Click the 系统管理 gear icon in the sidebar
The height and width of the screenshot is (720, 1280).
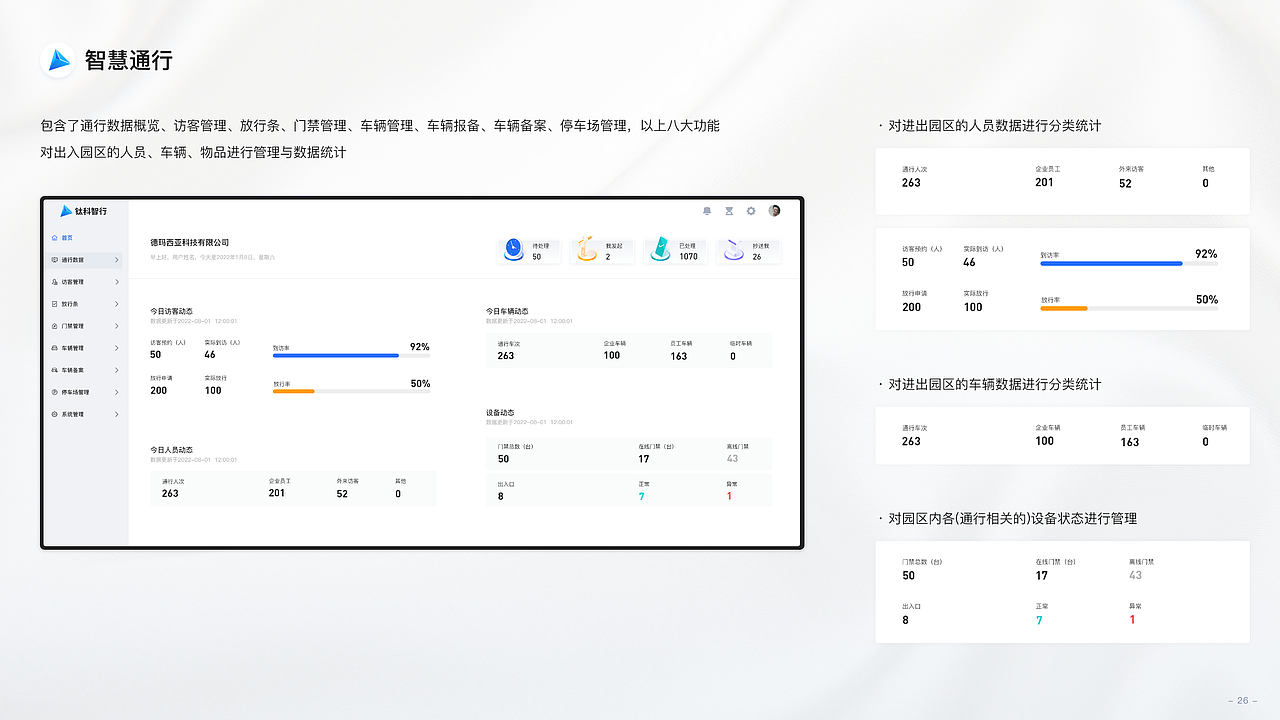coord(54,414)
